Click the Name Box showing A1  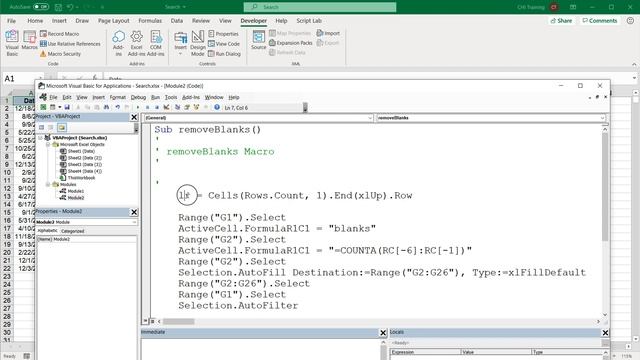point(21,78)
